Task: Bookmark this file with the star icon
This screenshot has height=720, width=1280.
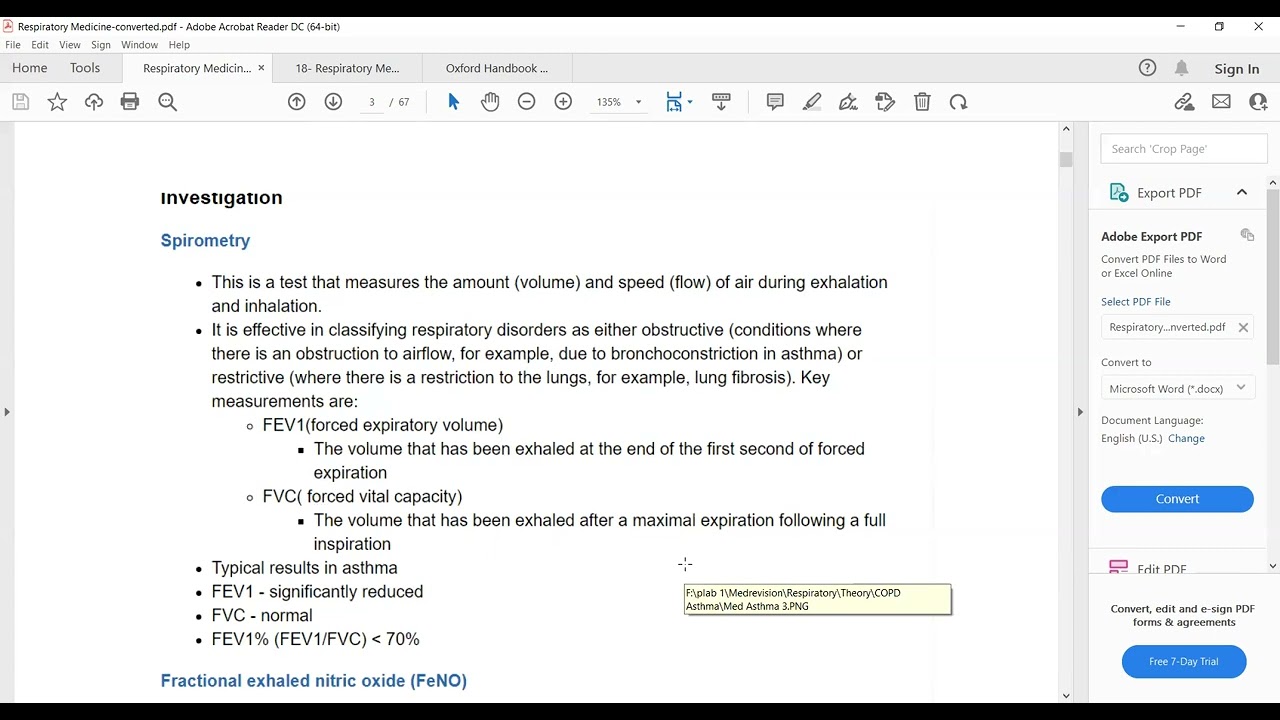Action: click(57, 102)
